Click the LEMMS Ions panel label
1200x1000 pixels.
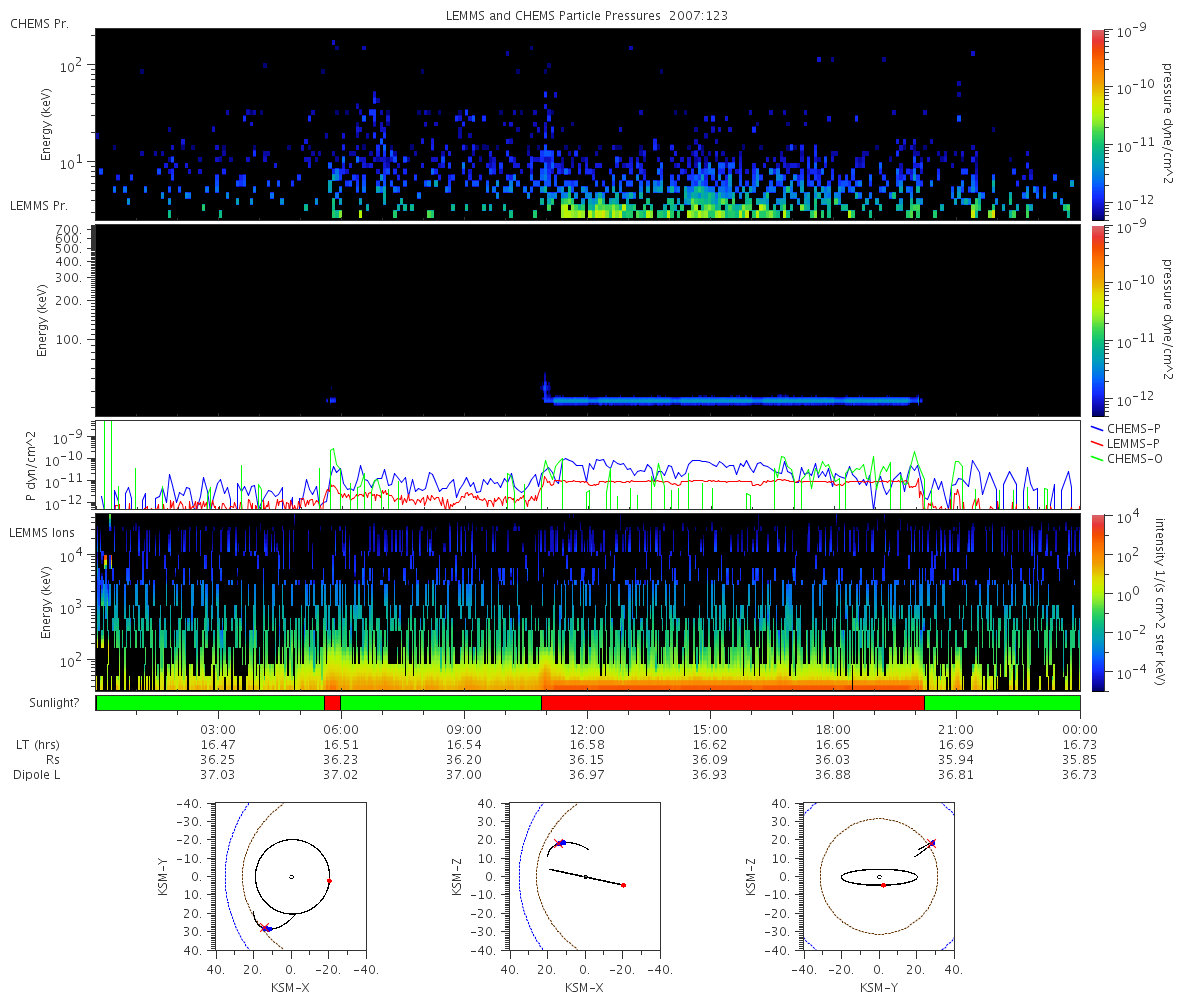tap(43, 533)
